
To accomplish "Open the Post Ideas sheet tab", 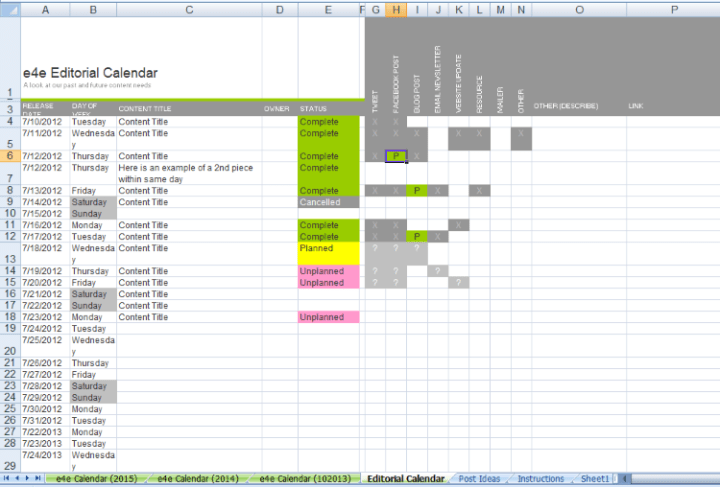I will (479, 479).
